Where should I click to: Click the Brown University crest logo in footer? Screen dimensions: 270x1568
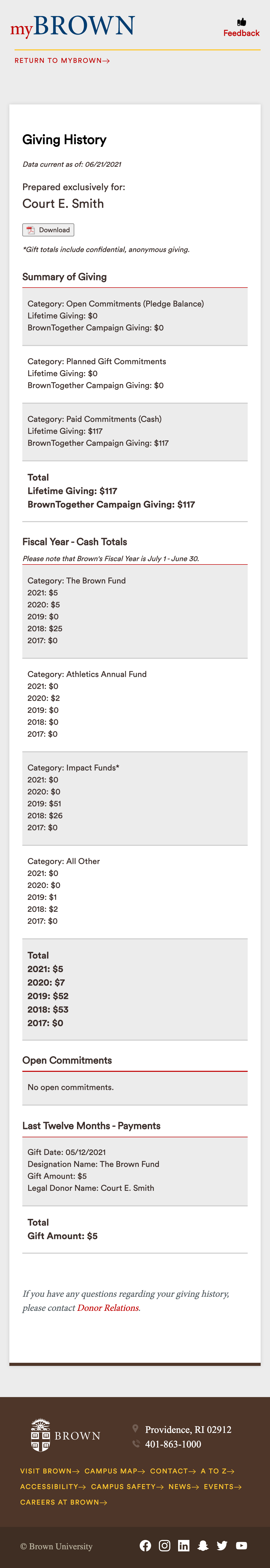coord(65,1435)
